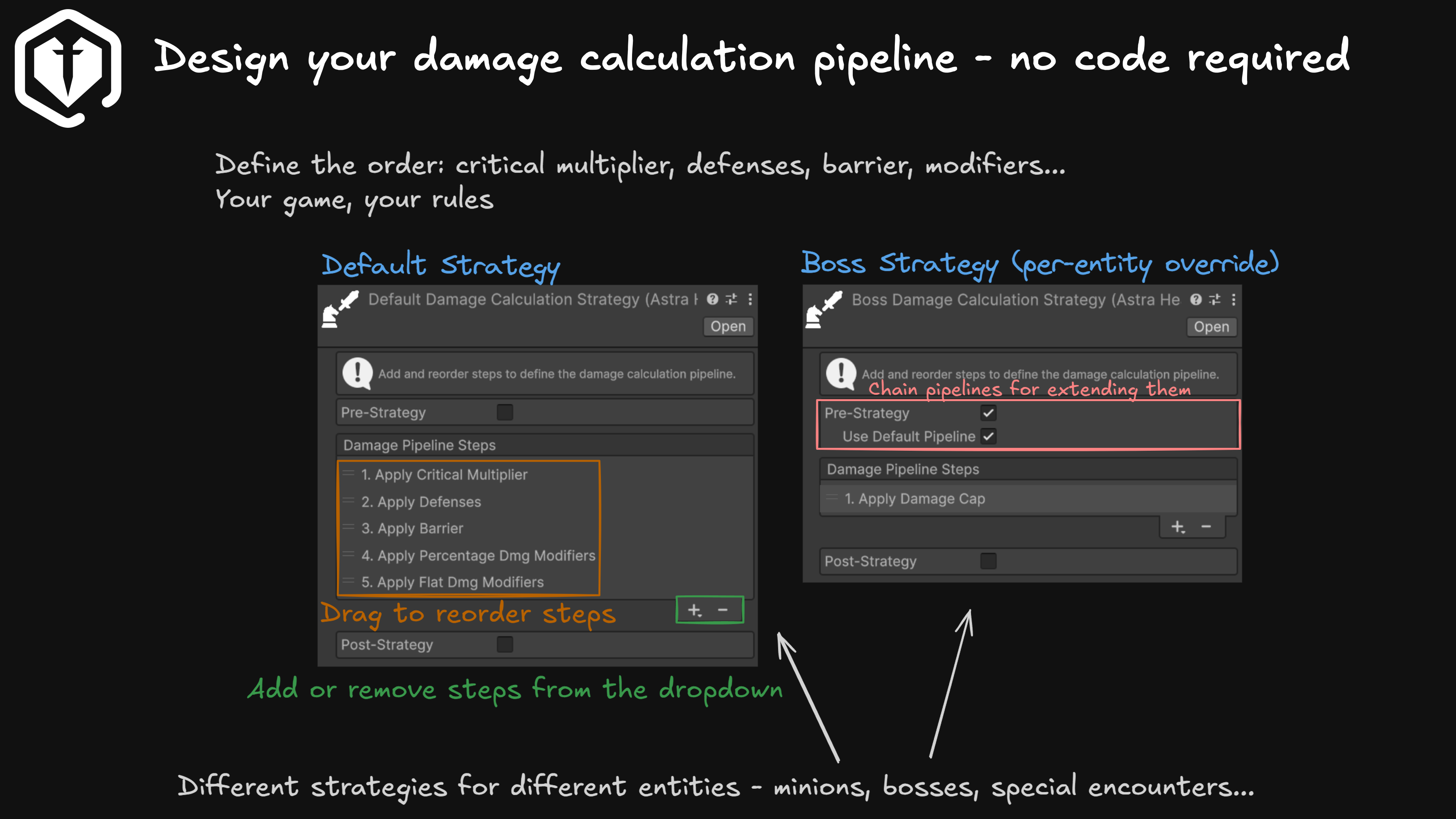Enable Post-Strategy in Boss Strategy

click(x=988, y=561)
